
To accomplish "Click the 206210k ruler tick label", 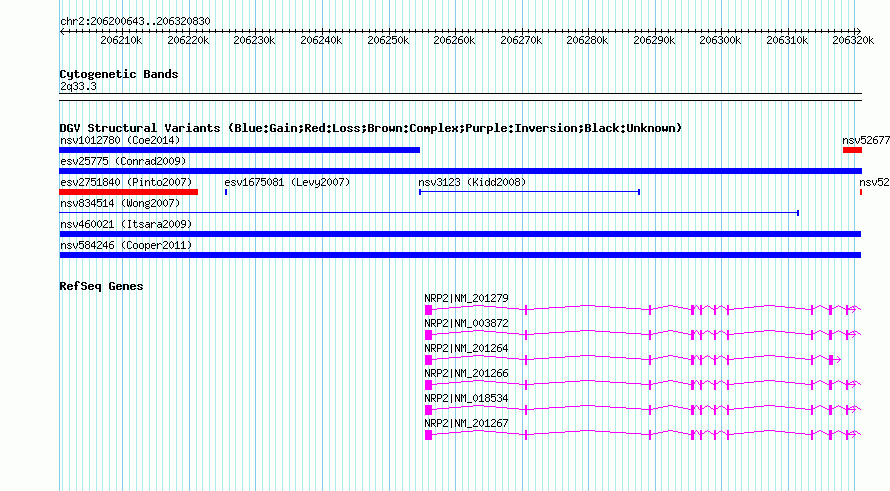I will pos(121,40).
